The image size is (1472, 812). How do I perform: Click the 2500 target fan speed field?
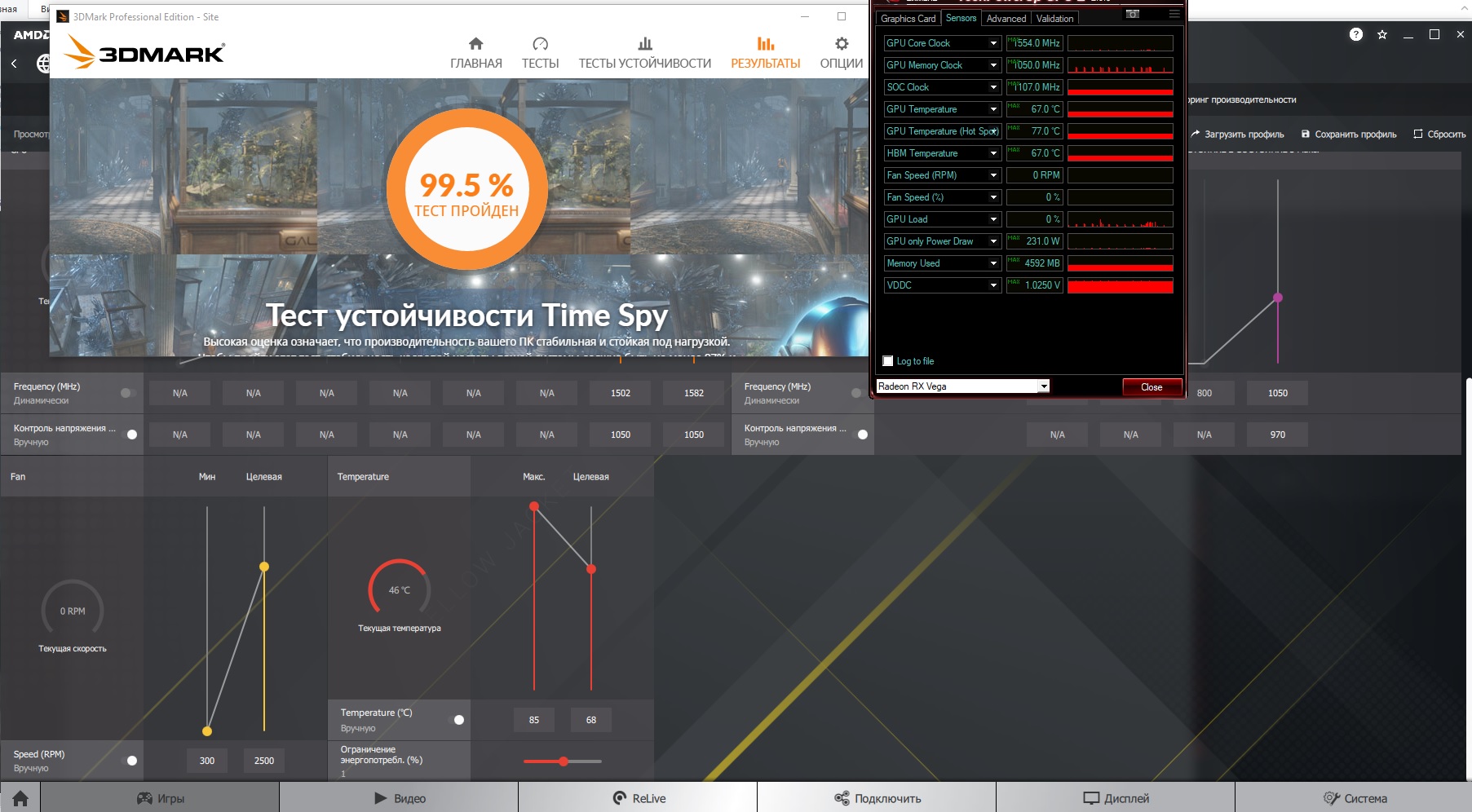pos(264,761)
